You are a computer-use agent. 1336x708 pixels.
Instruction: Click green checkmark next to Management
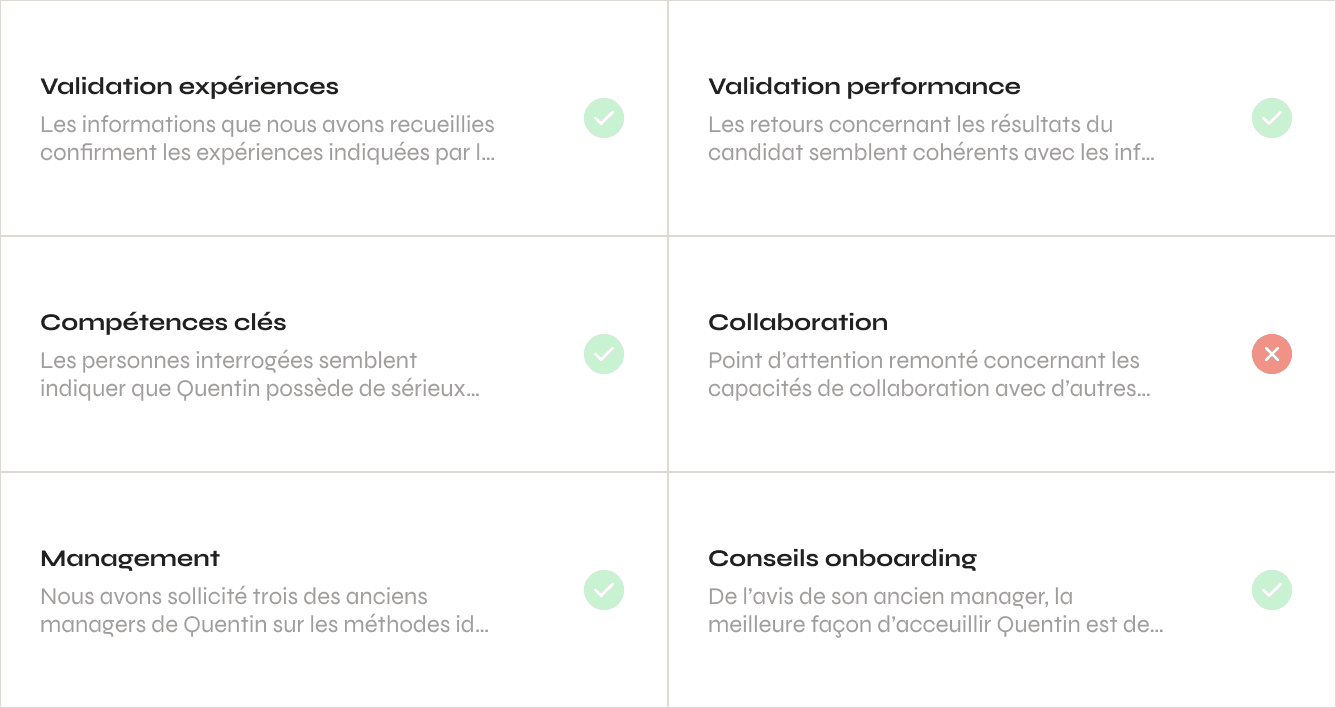pos(604,590)
